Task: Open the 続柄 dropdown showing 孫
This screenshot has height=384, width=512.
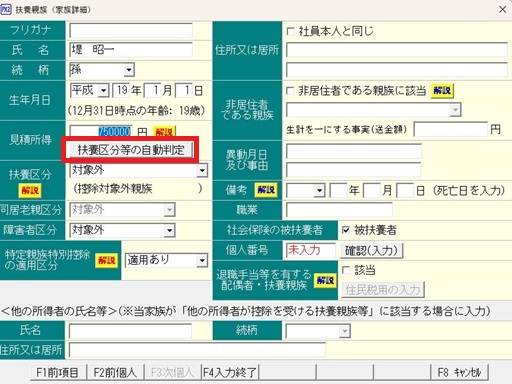Action: [x=129, y=70]
